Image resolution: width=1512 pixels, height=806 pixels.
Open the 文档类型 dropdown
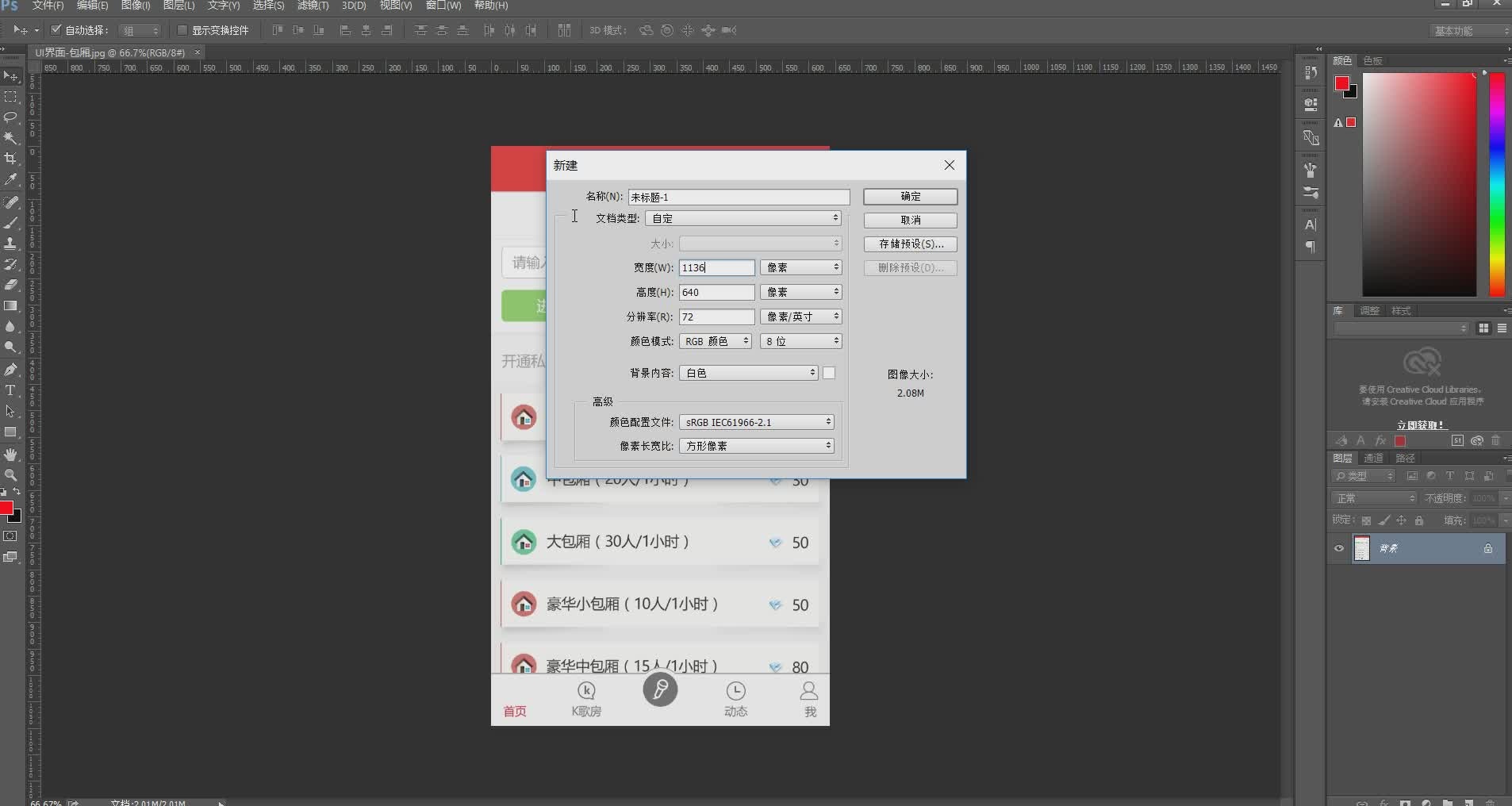click(x=743, y=218)
